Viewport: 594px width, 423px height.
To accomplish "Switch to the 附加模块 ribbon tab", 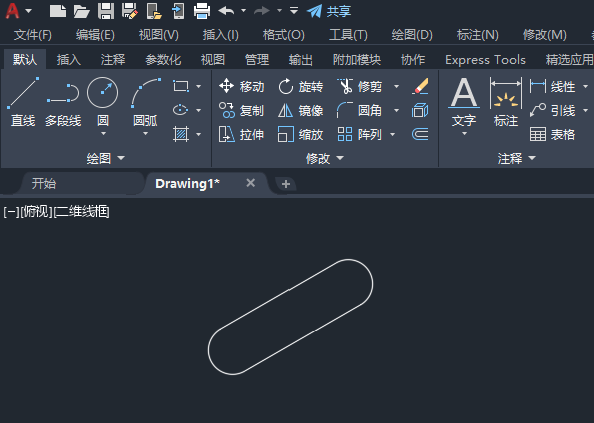I will [357, 59].
